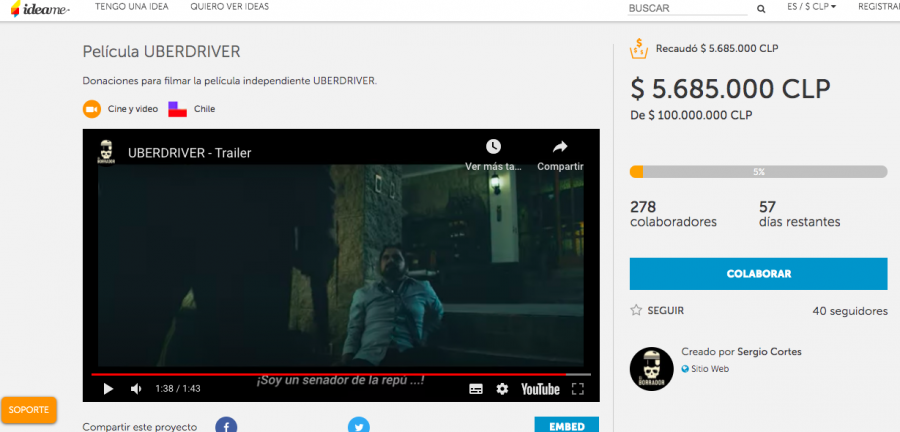Click the EMBED button

[567, 425]
